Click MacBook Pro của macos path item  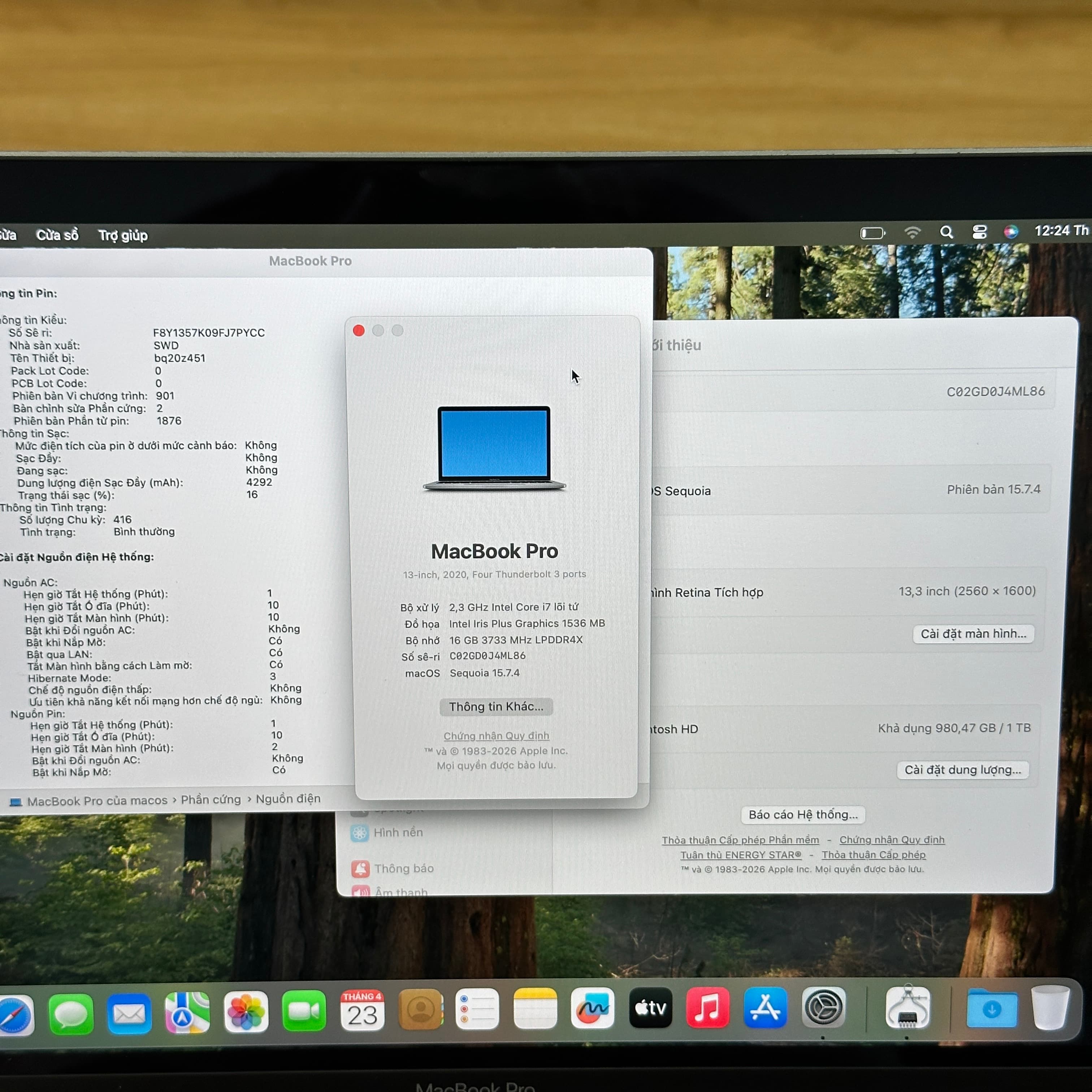(x=89, y=801)
